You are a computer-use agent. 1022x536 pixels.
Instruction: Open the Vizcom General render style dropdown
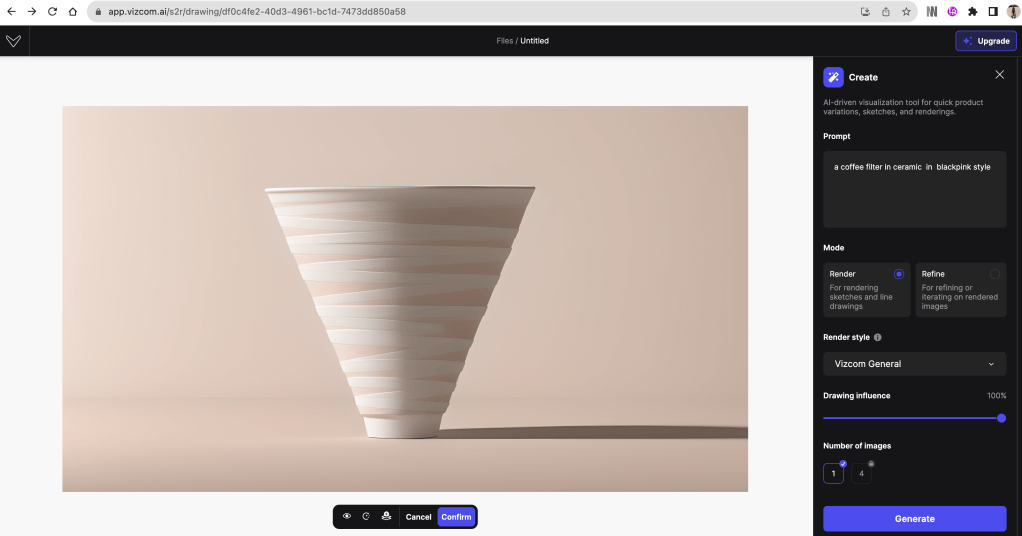click(x=914, y=364)
